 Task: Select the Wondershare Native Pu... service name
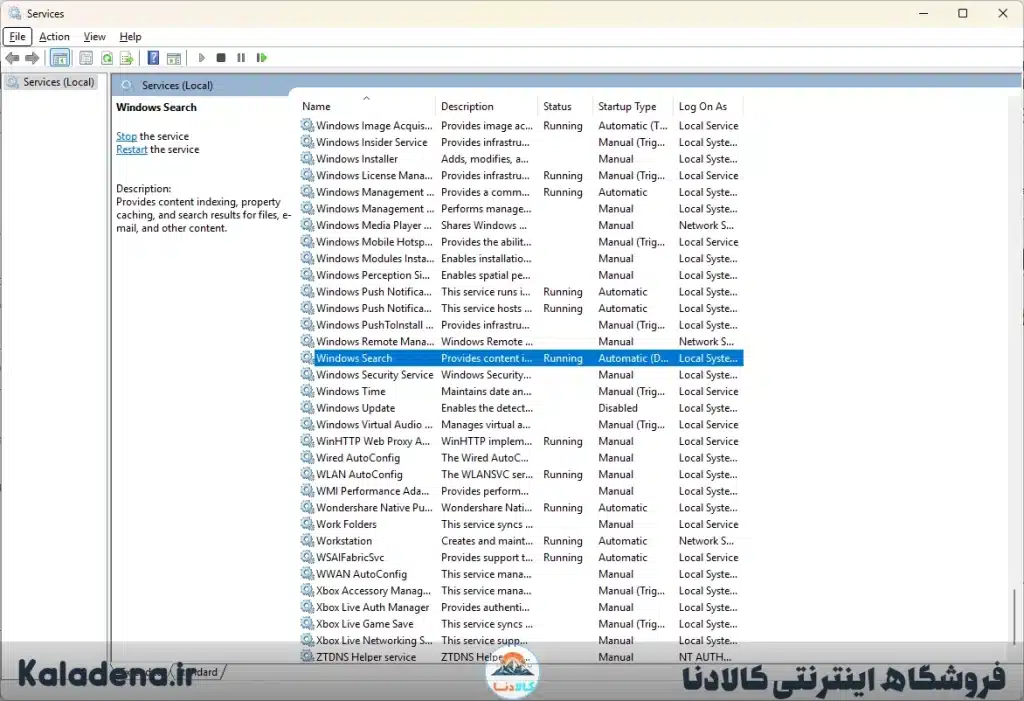click(374, 508)
